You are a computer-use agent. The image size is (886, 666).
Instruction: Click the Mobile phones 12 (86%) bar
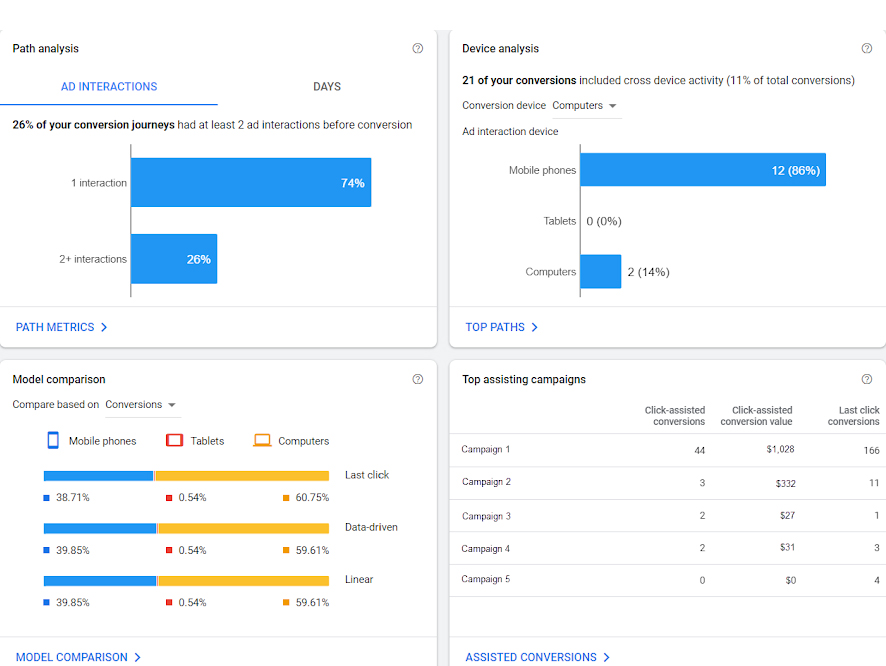click(703, 169)
